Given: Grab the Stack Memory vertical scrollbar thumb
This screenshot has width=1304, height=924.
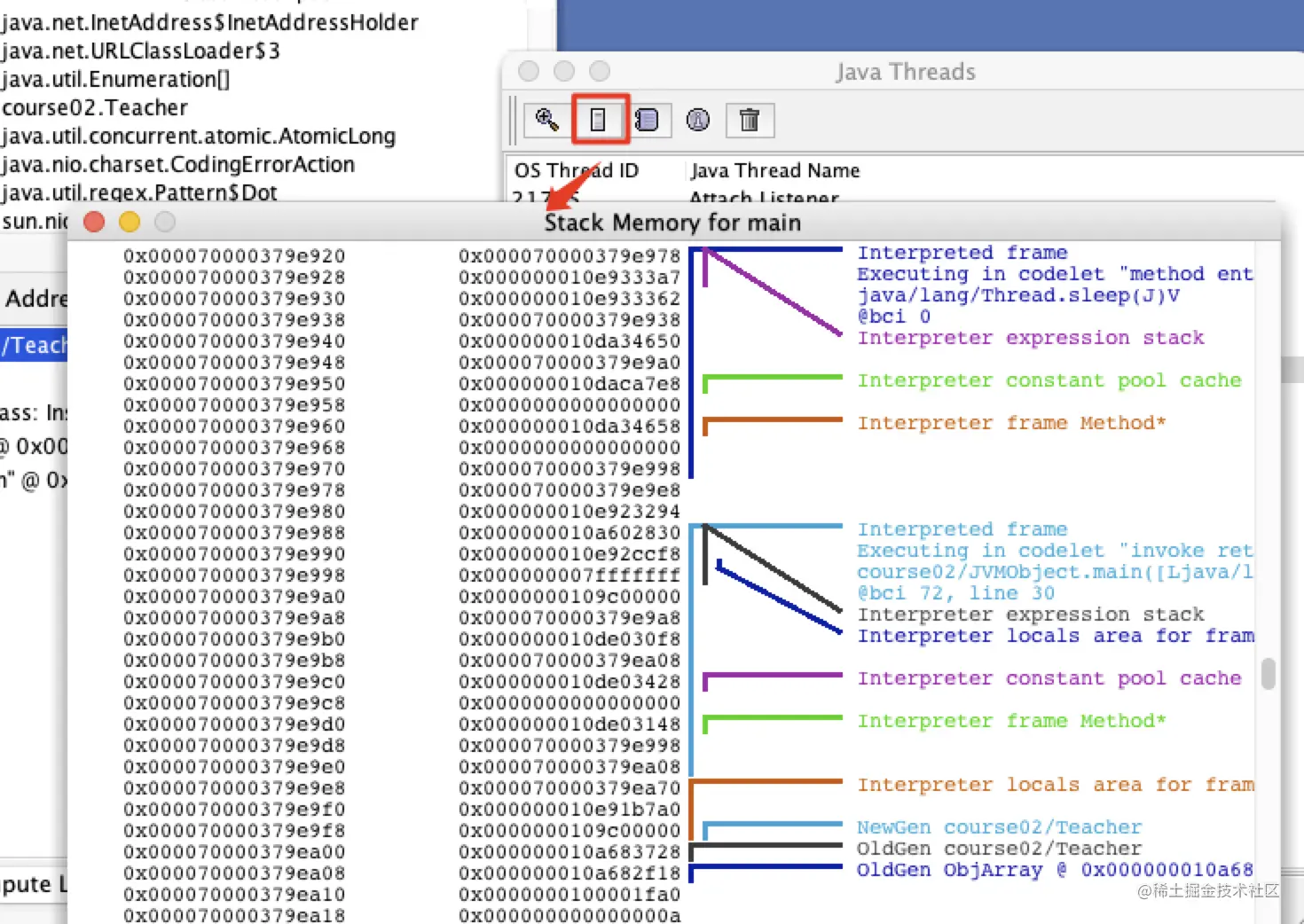Looking at the screenshot, I should pos(1269,674).
